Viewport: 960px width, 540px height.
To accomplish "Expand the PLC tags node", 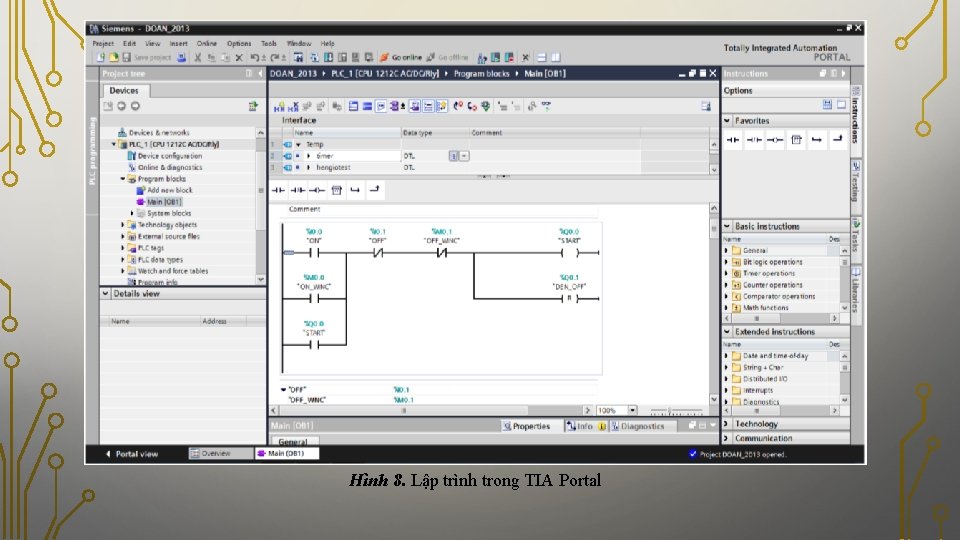I will pos(122,248).
